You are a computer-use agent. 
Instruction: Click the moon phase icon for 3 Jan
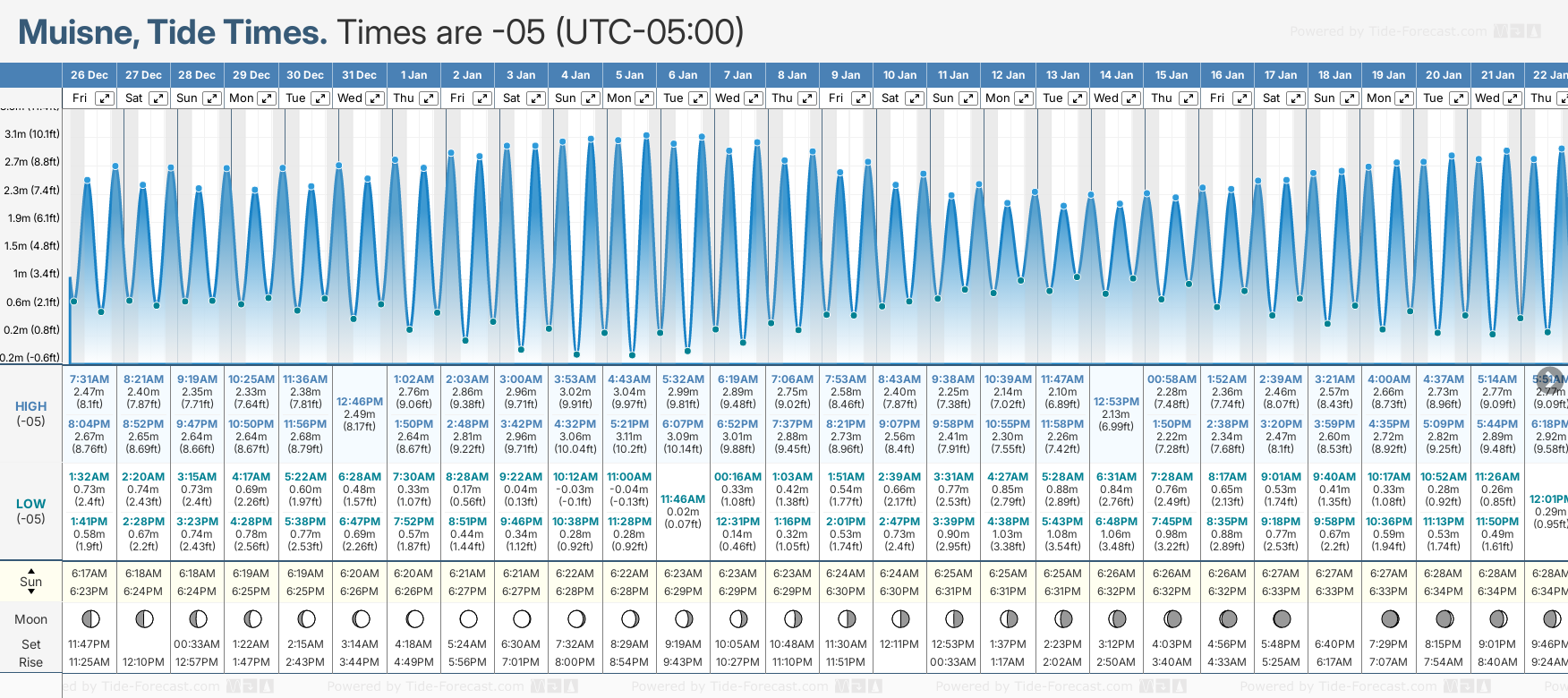(x=522, y=618)
